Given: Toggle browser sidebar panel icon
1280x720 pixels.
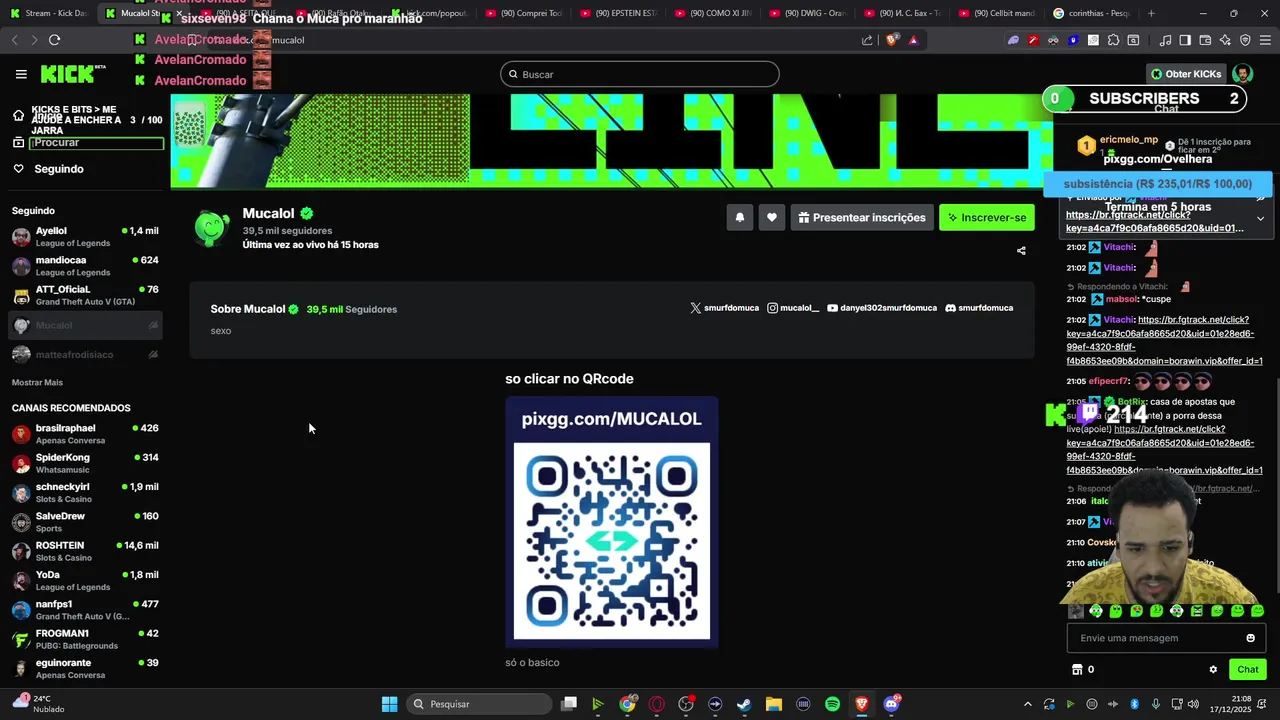Looking at the screenshot, I should tap(1185, 40).
